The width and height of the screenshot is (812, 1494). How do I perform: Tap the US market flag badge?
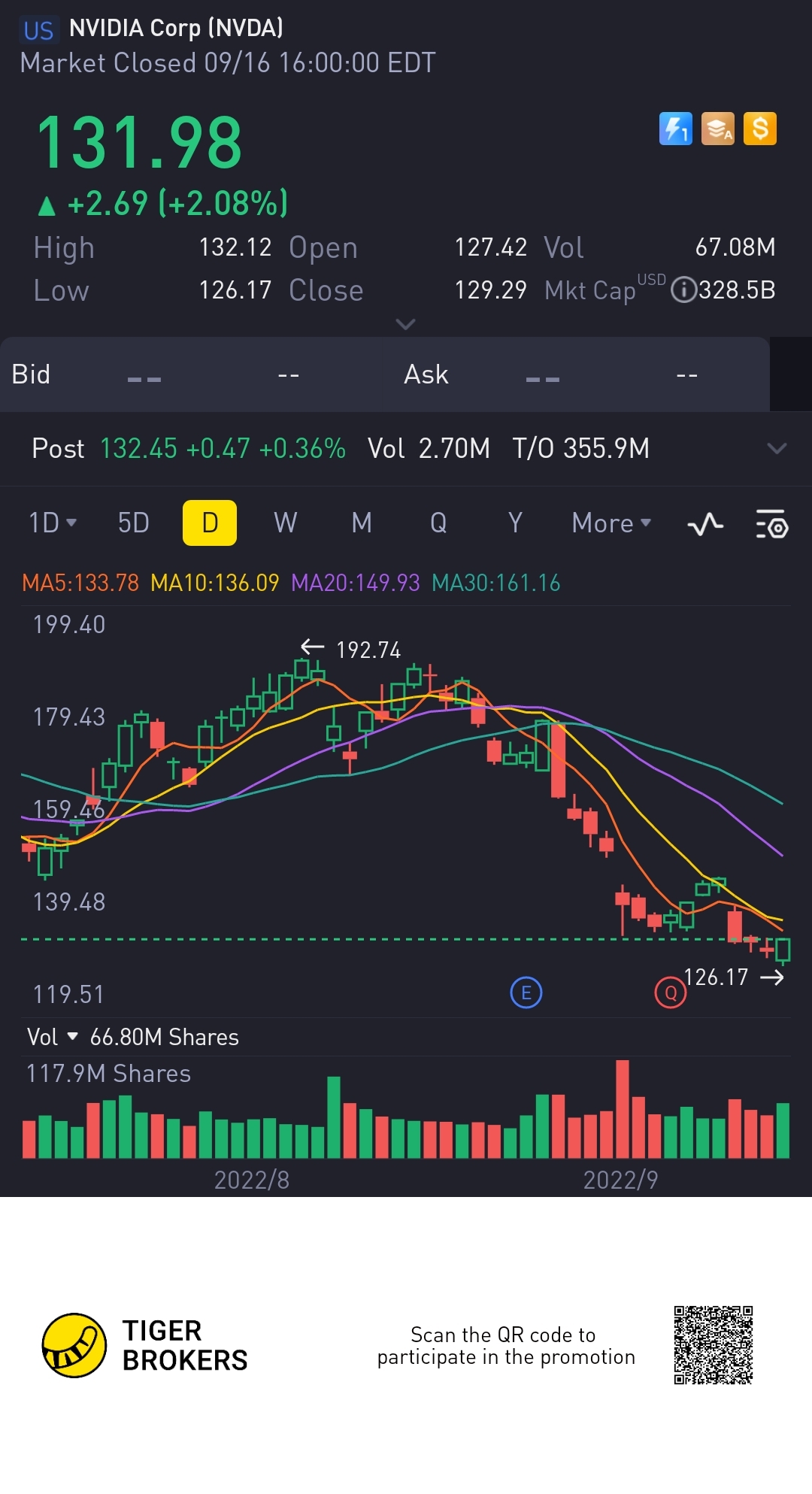point(38,30)
